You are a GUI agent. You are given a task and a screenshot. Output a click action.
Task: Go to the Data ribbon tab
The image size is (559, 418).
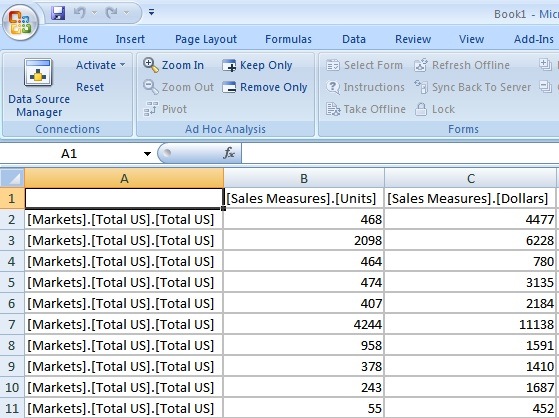click(354, 39)
